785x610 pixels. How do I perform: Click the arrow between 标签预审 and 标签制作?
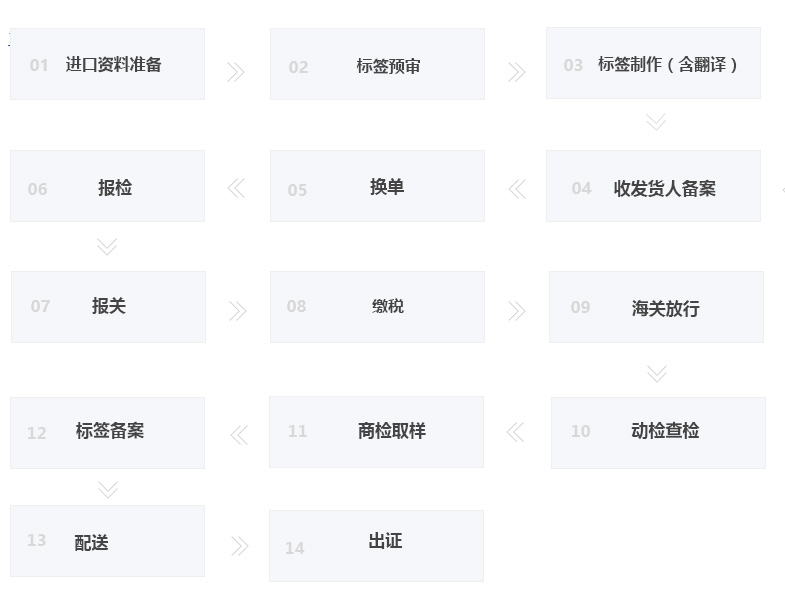point(516,72)
